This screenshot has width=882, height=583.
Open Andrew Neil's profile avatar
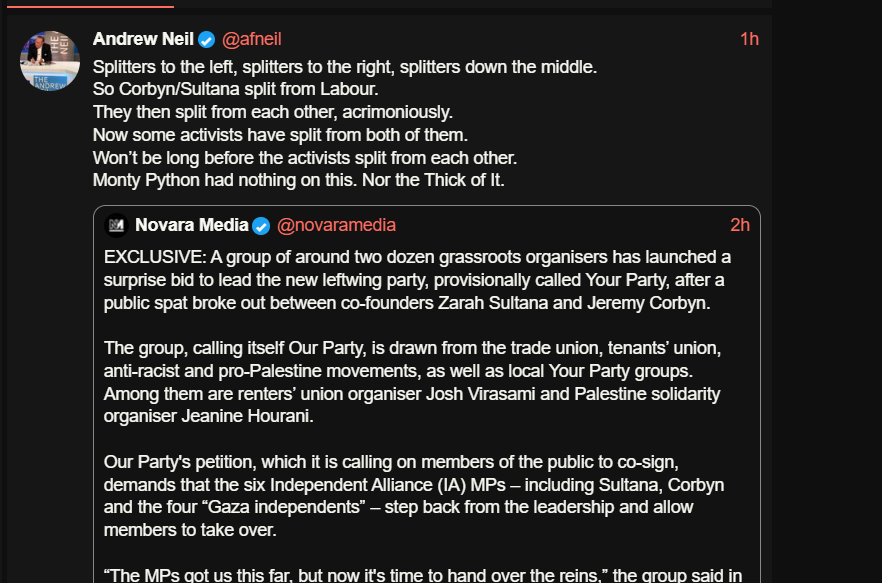[x=50, y=61]
